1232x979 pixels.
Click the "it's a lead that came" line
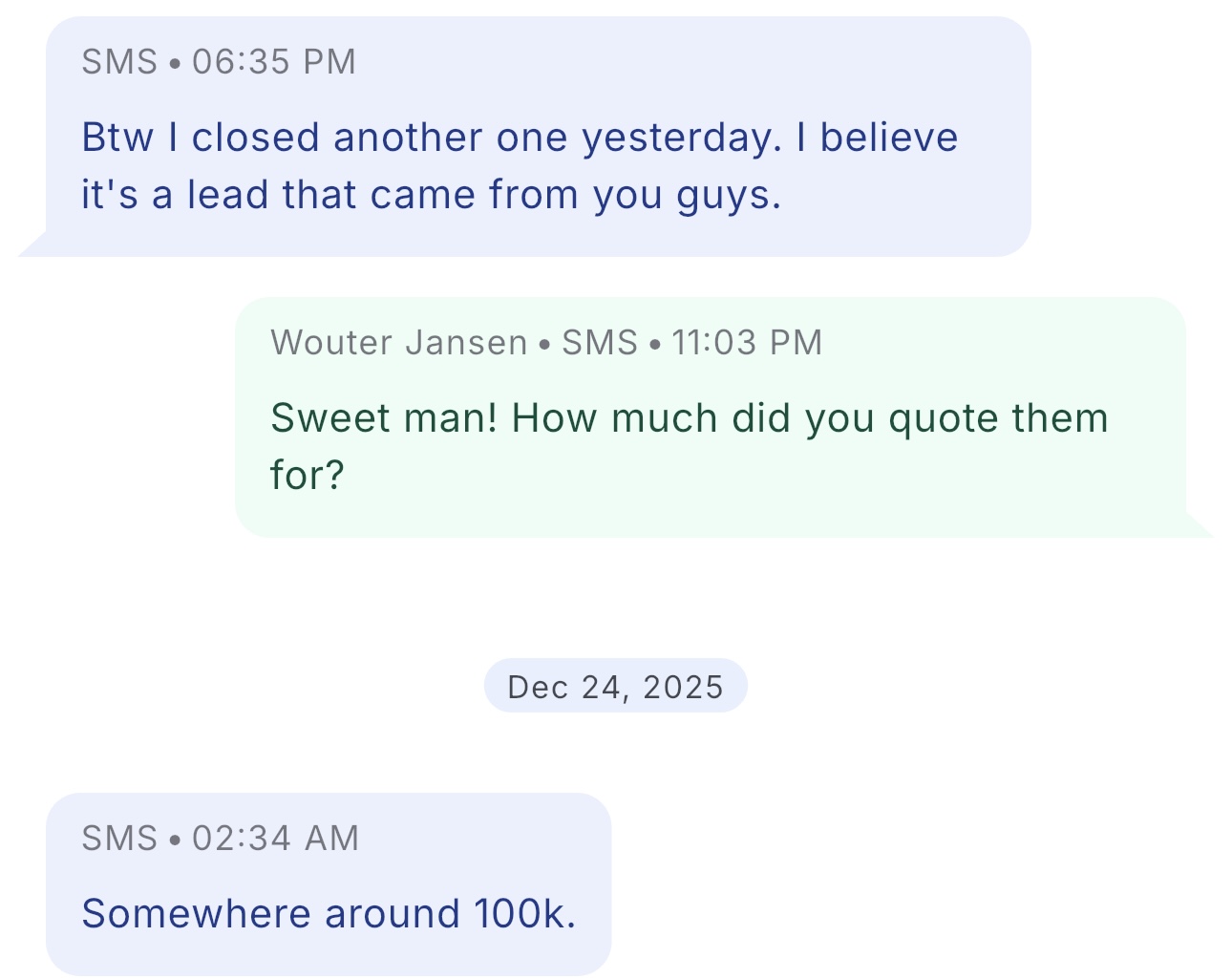pyautogui.click(x=431, y=195)
